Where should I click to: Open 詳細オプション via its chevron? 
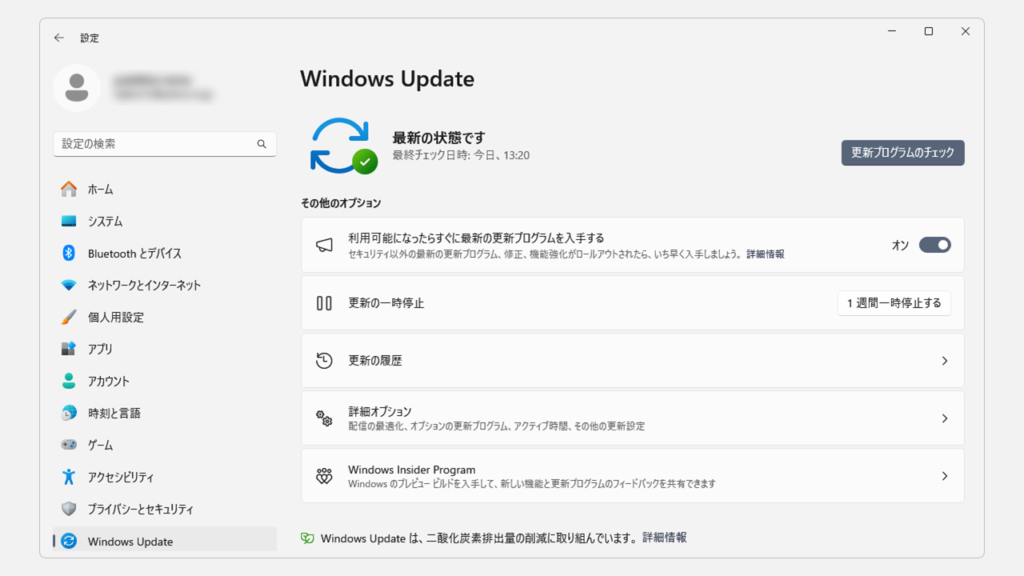click(944, 418)
